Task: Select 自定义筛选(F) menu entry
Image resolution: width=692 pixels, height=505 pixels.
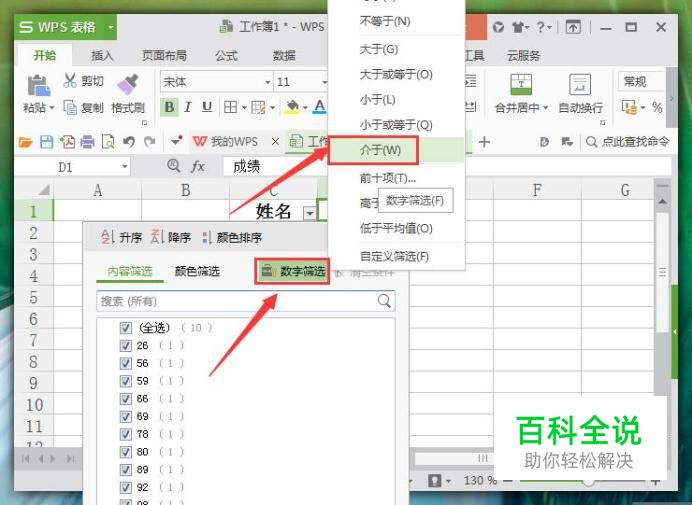Action: tap(394, 256)
